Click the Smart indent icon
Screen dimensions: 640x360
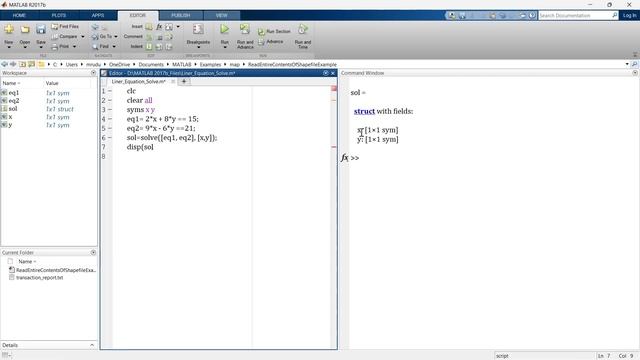pyautogui.click(x=149, y=47)
